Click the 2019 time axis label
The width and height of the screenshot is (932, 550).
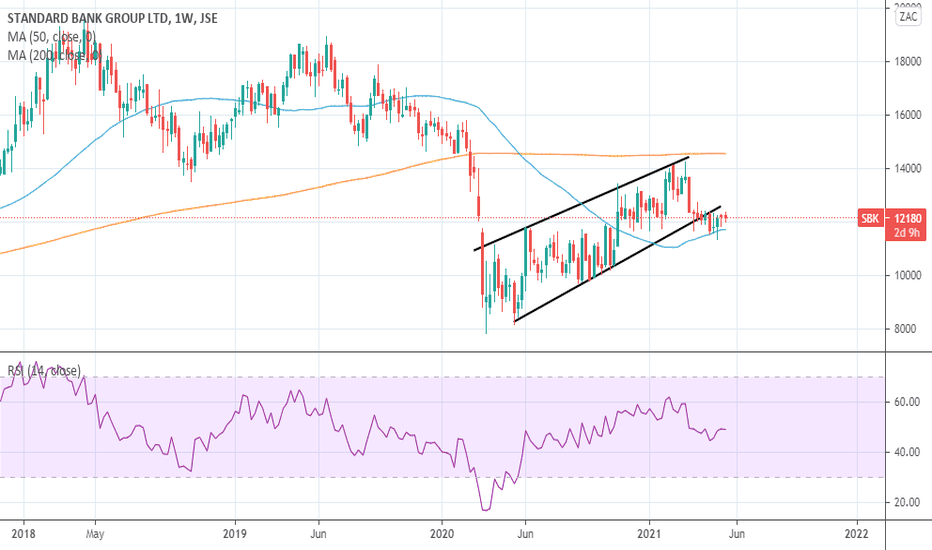pos(235,533)
